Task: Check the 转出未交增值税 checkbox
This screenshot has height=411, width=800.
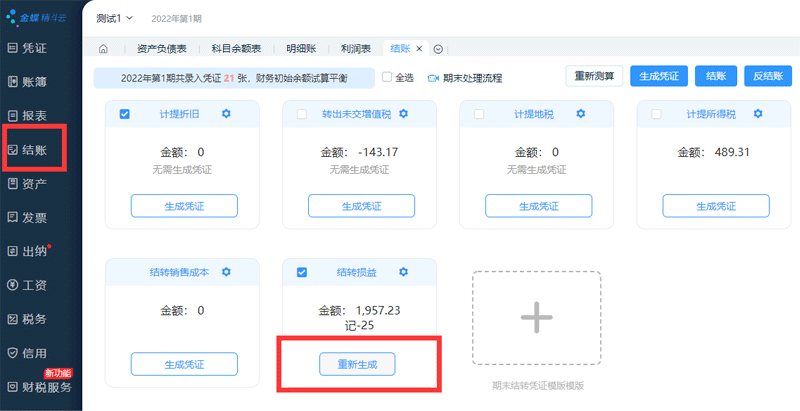Action: point(302,114)
